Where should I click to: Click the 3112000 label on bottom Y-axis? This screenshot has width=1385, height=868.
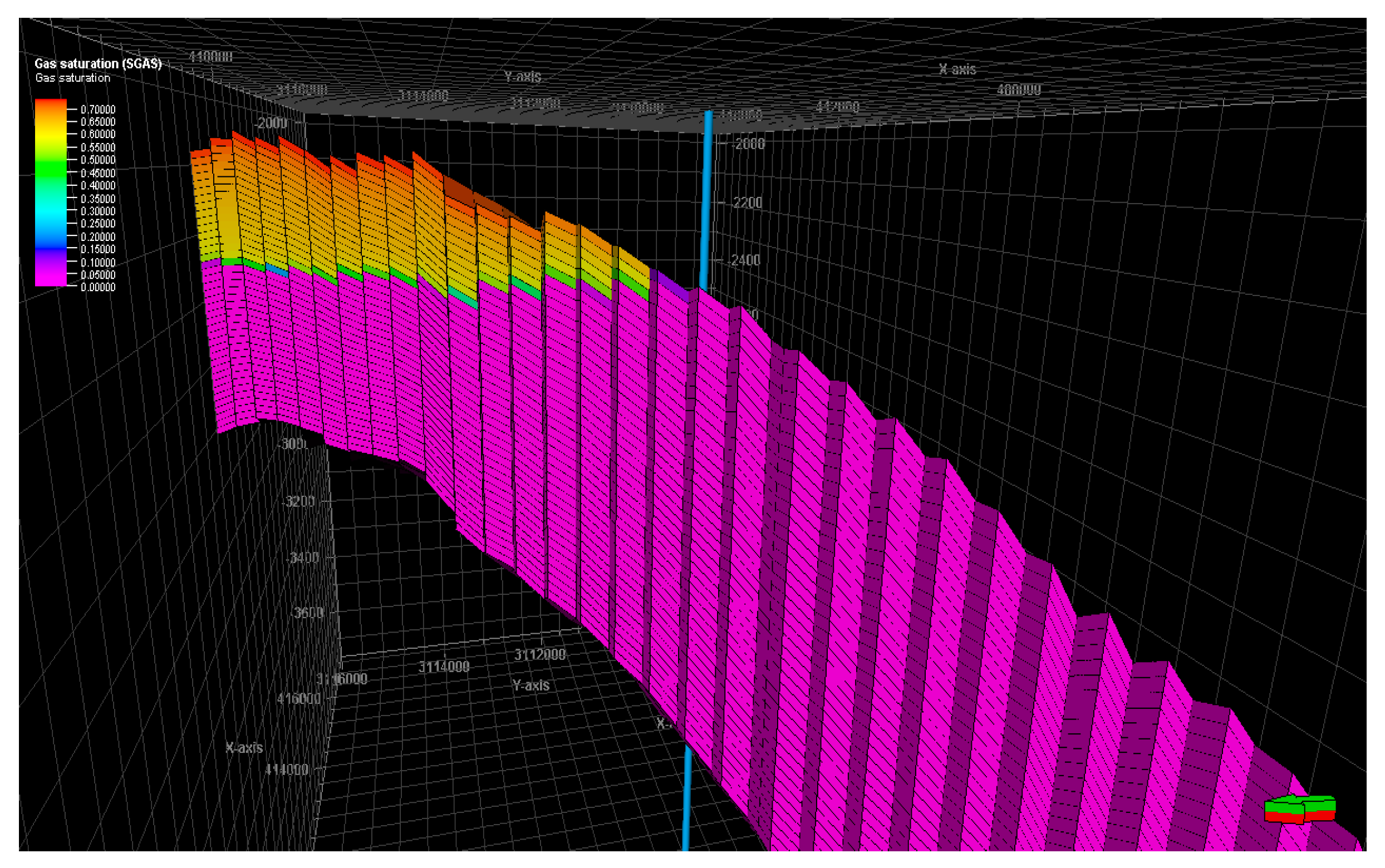(539, 654)
